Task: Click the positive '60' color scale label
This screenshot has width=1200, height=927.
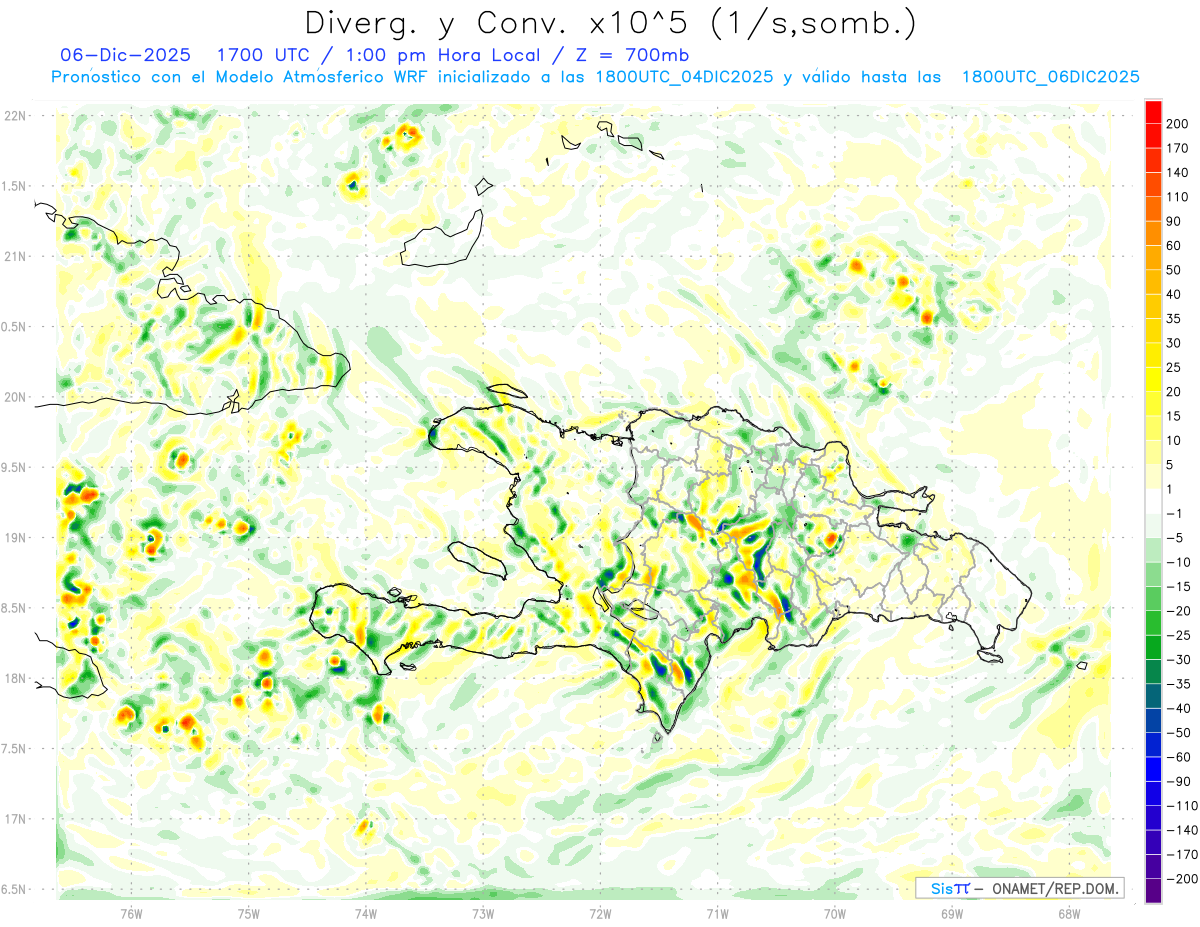Action: coord(1174,246)
